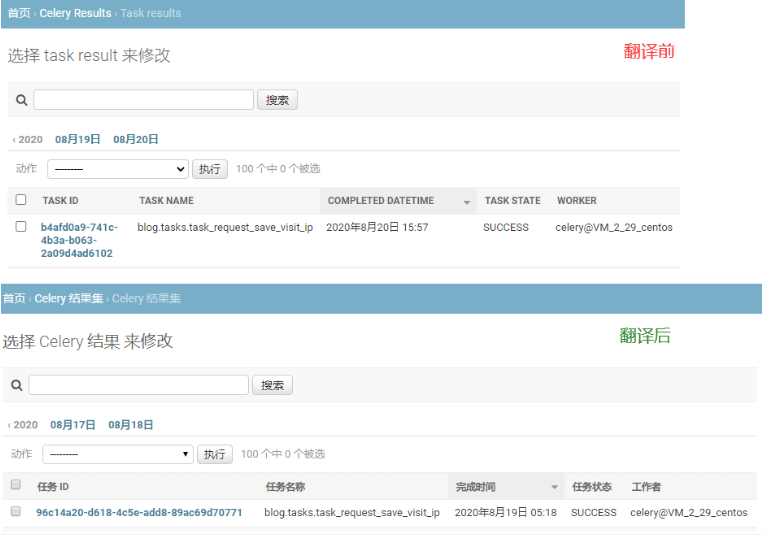
Task: Click the top search input field
Action: point(143,99)
